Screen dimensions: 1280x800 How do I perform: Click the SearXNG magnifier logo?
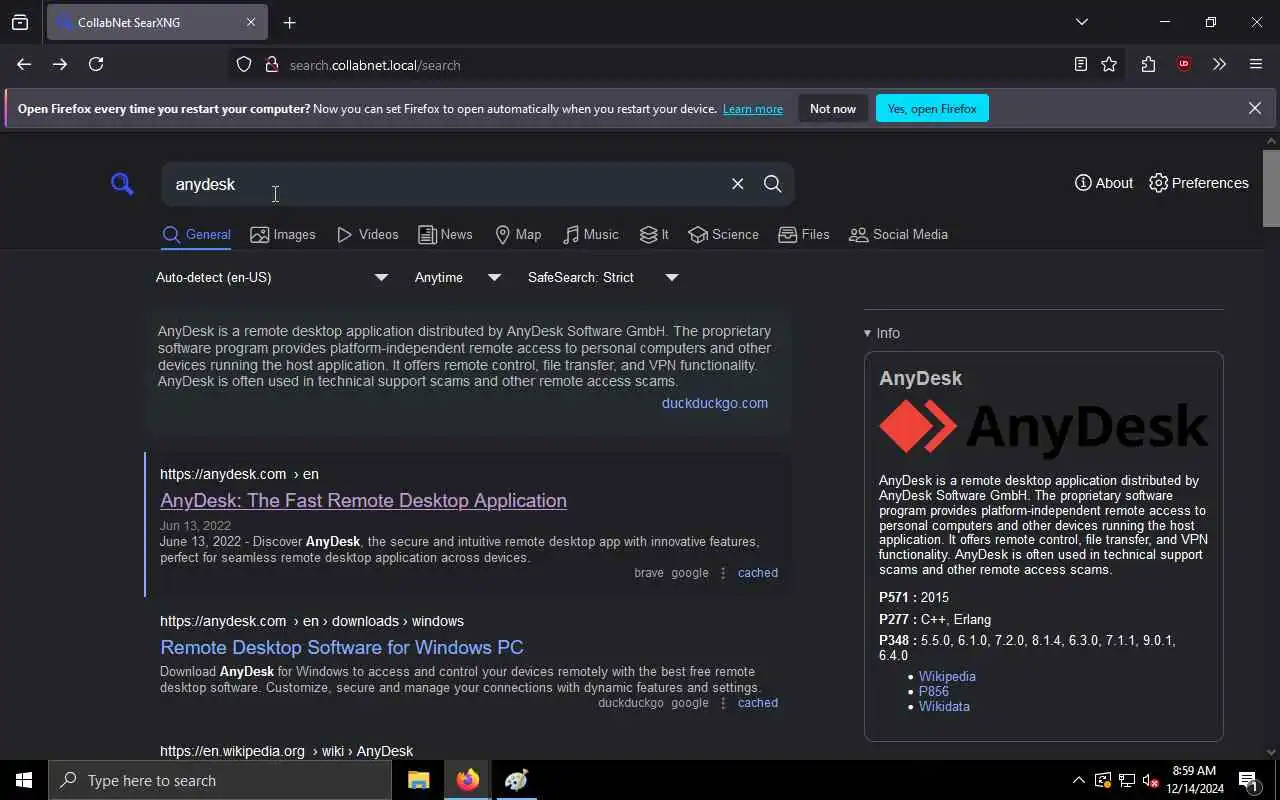tap(122, 184)
